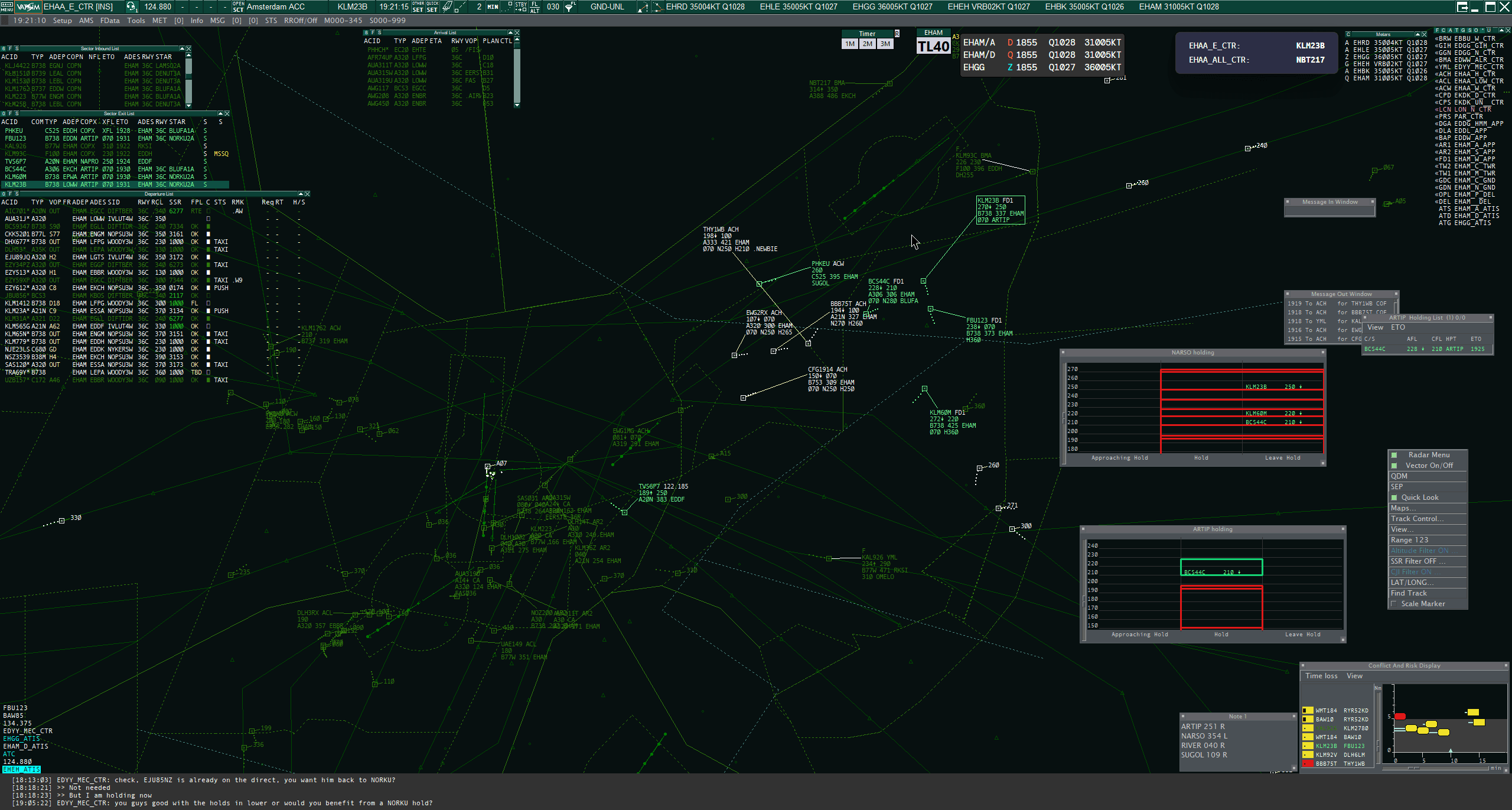Open the SSR Filter OFF ... option
Image resolution: width=1512 pixels, height=810 pixels.
point(1427,561)
